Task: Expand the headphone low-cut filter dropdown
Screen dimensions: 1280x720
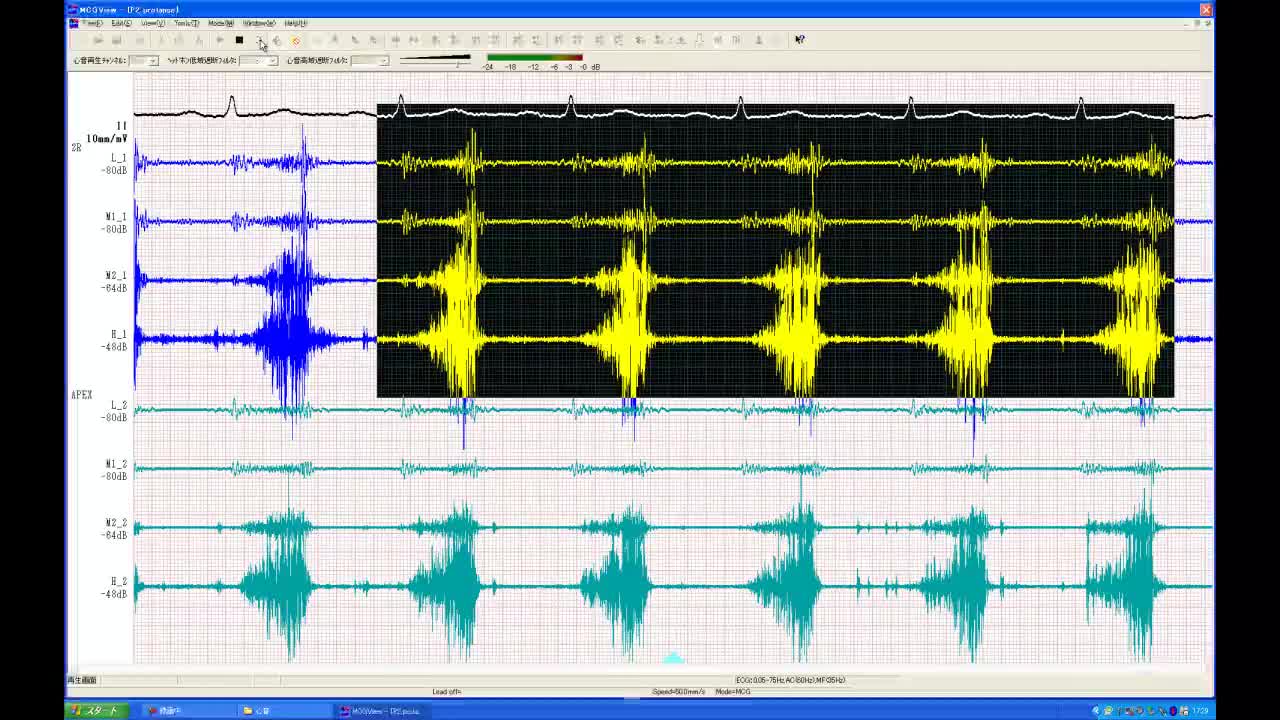Action: point(272,61)
